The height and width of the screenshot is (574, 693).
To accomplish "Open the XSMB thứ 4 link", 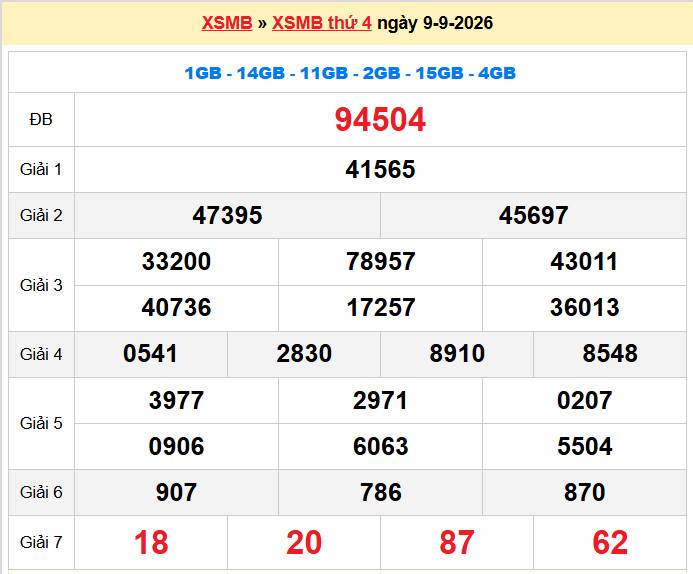I will click(322, 23).
